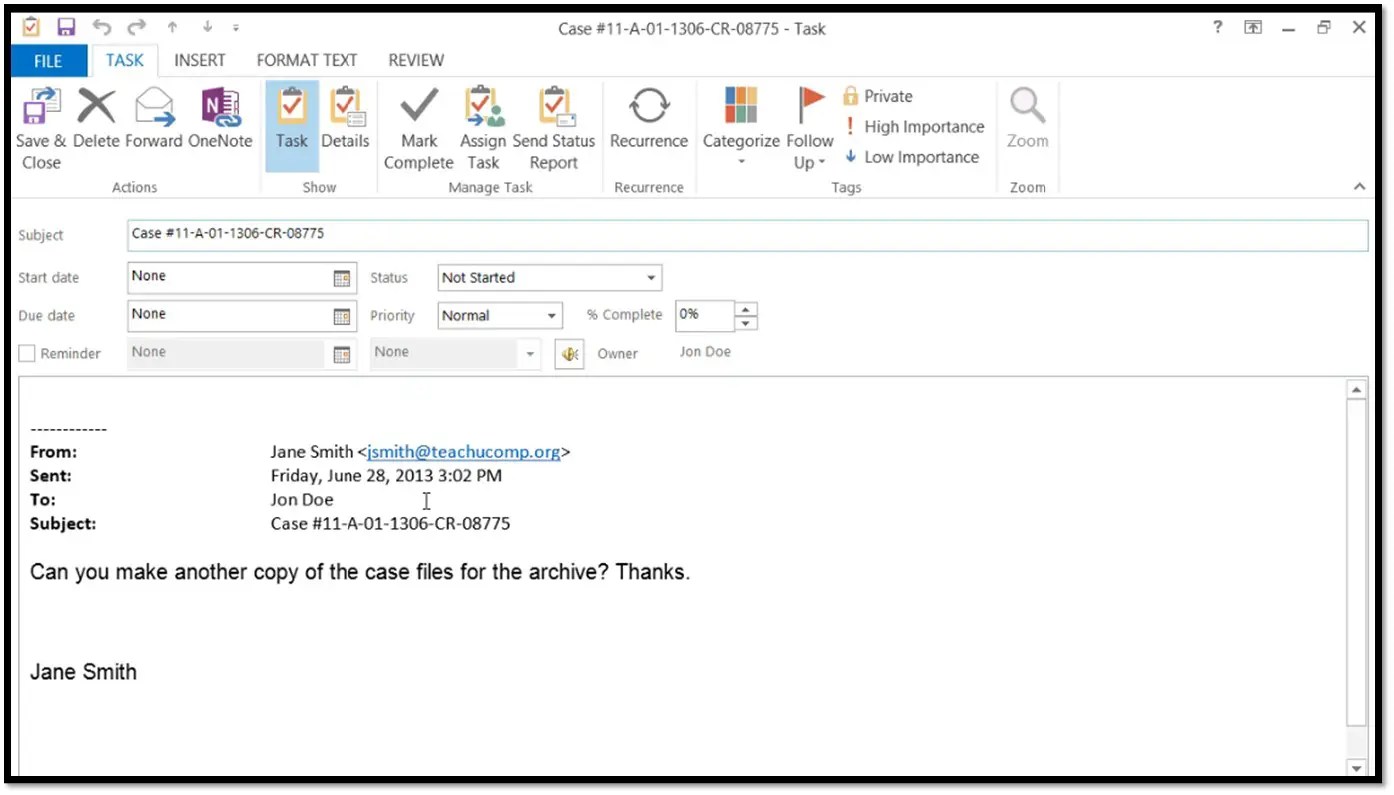This screenshot has height=795, width=1394.
Task: Set Low Importance on task
Action: [910, 157]
